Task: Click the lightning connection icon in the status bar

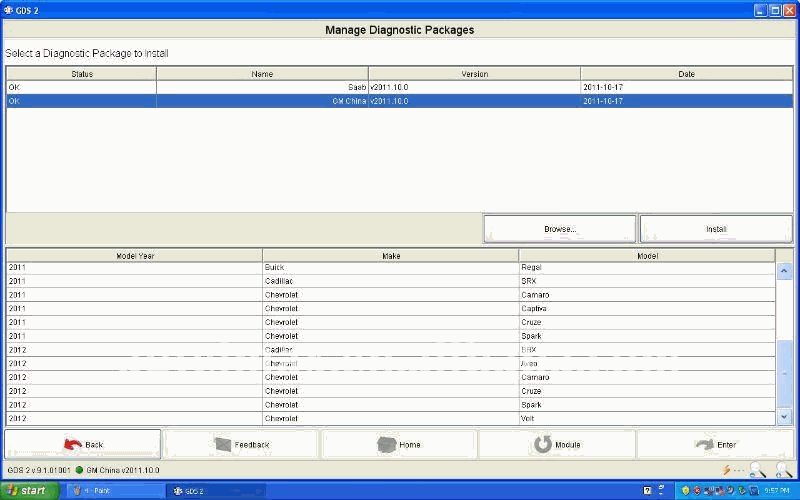Action: click(727, 470)
